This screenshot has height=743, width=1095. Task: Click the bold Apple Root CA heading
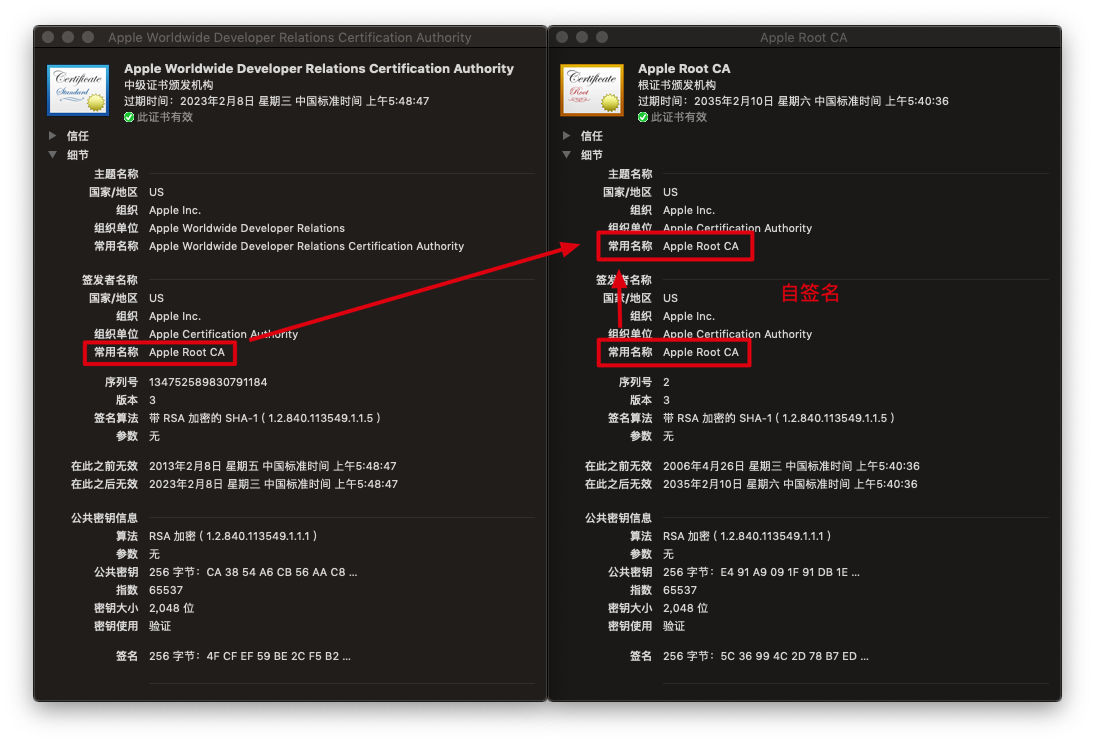pyautogui.click(x=684, y=68)
